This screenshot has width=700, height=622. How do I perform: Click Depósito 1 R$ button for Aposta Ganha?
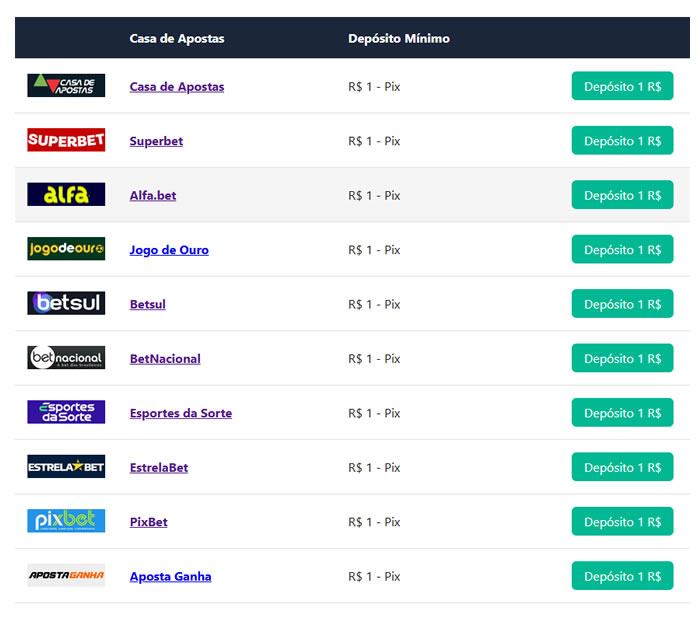pyautogui.click(x=622, y=576)
